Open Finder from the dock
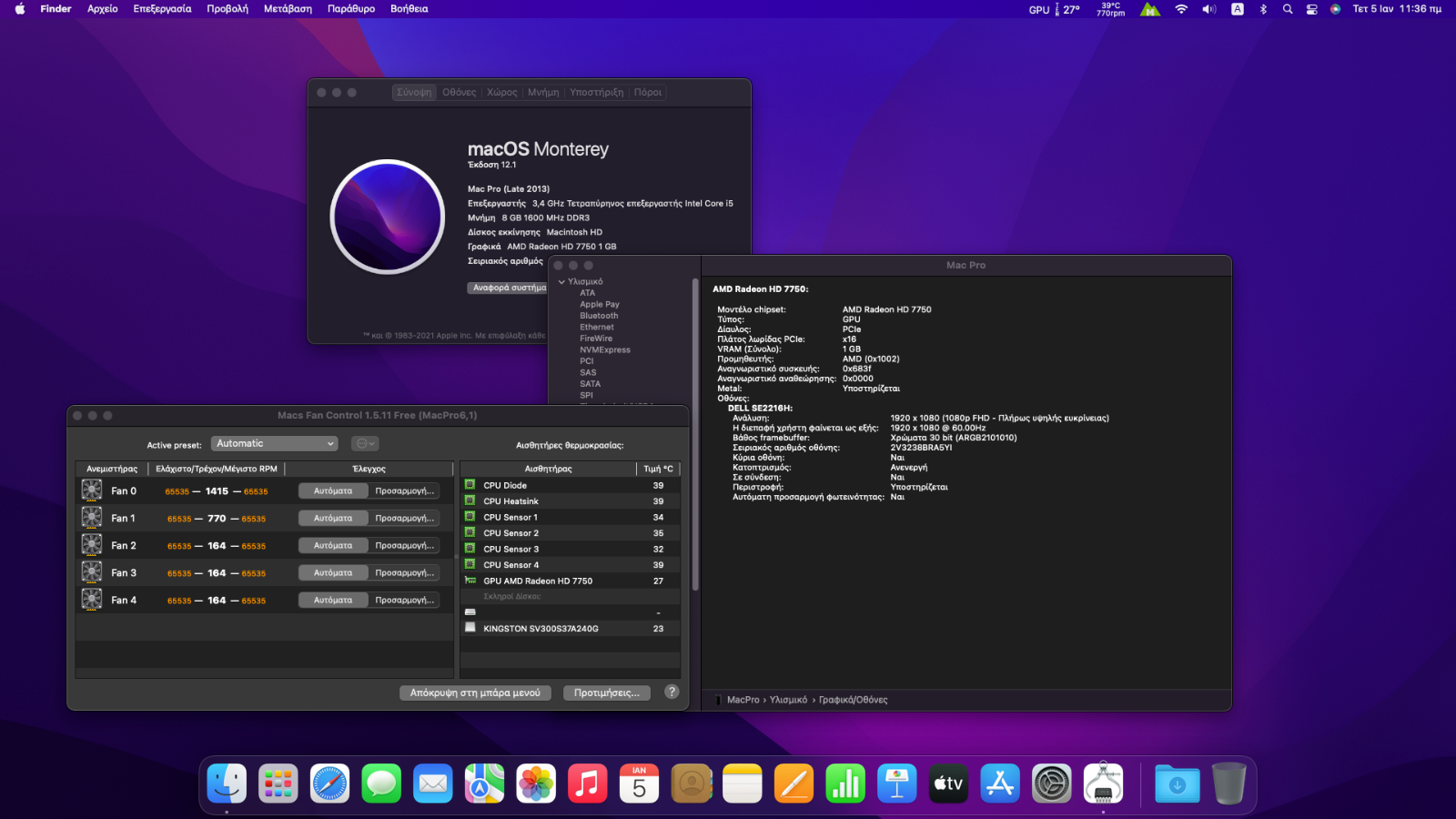This screenshot has width=1456, height=819. coord(227,784)
